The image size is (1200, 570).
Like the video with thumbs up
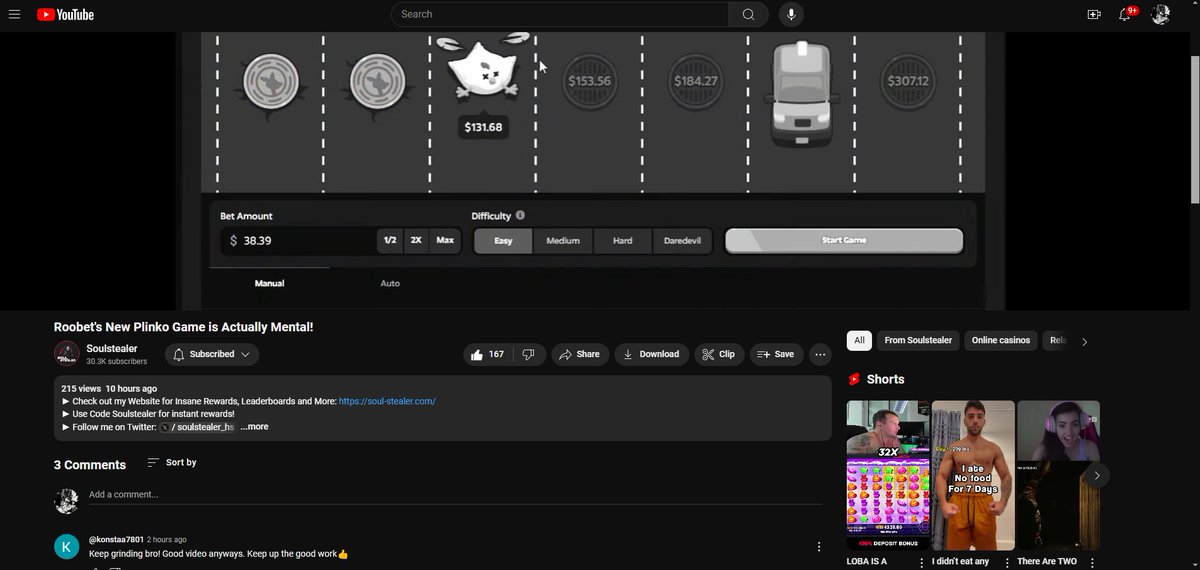coord(488,354)
